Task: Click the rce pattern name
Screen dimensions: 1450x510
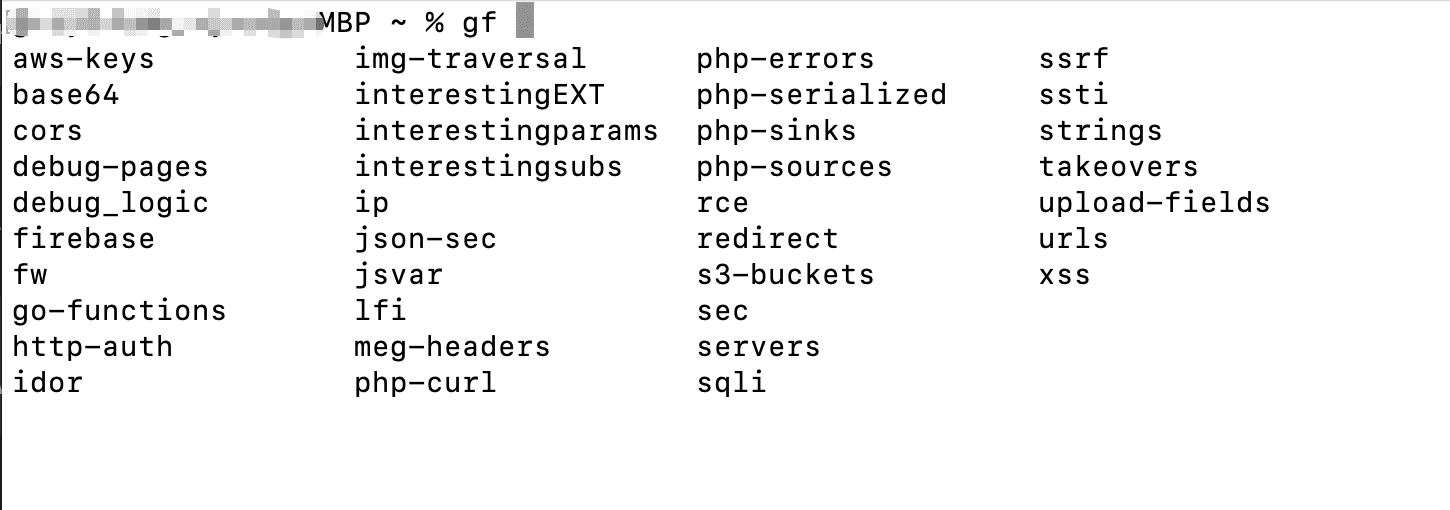Action: coord(722,203)
